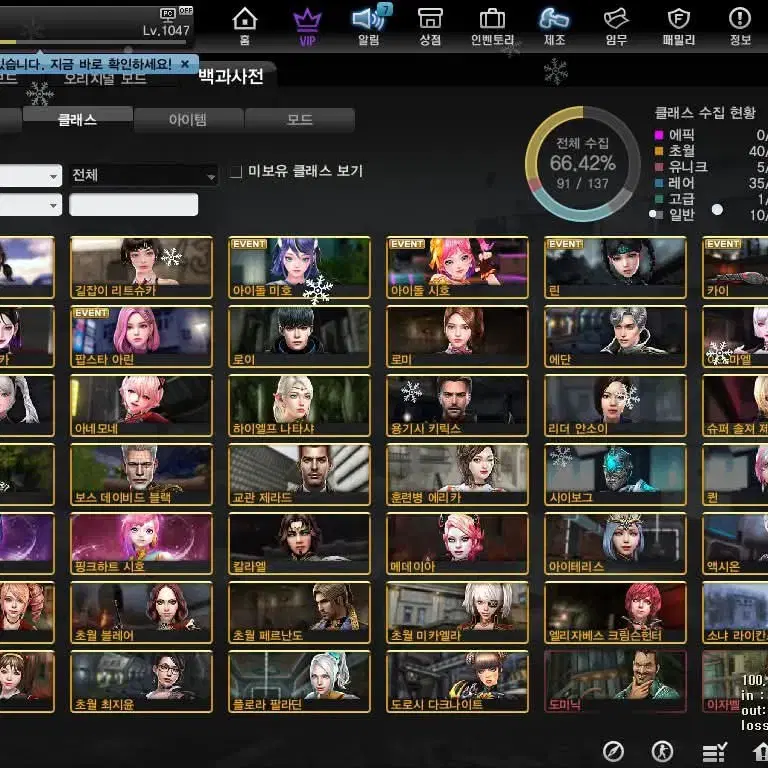
Task: Switch to the 아이템 tab
Action: pyautogui.click(x=188, y=120)
